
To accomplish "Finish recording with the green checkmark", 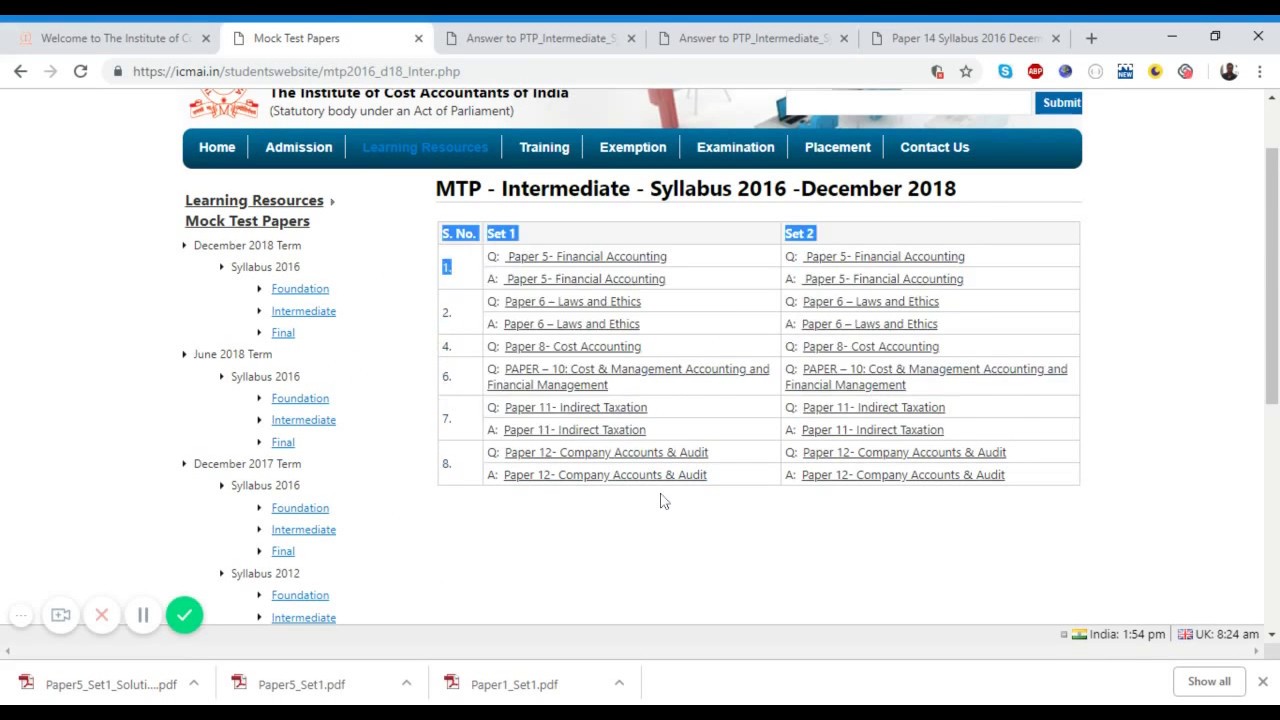I will [x=184, y=615].
